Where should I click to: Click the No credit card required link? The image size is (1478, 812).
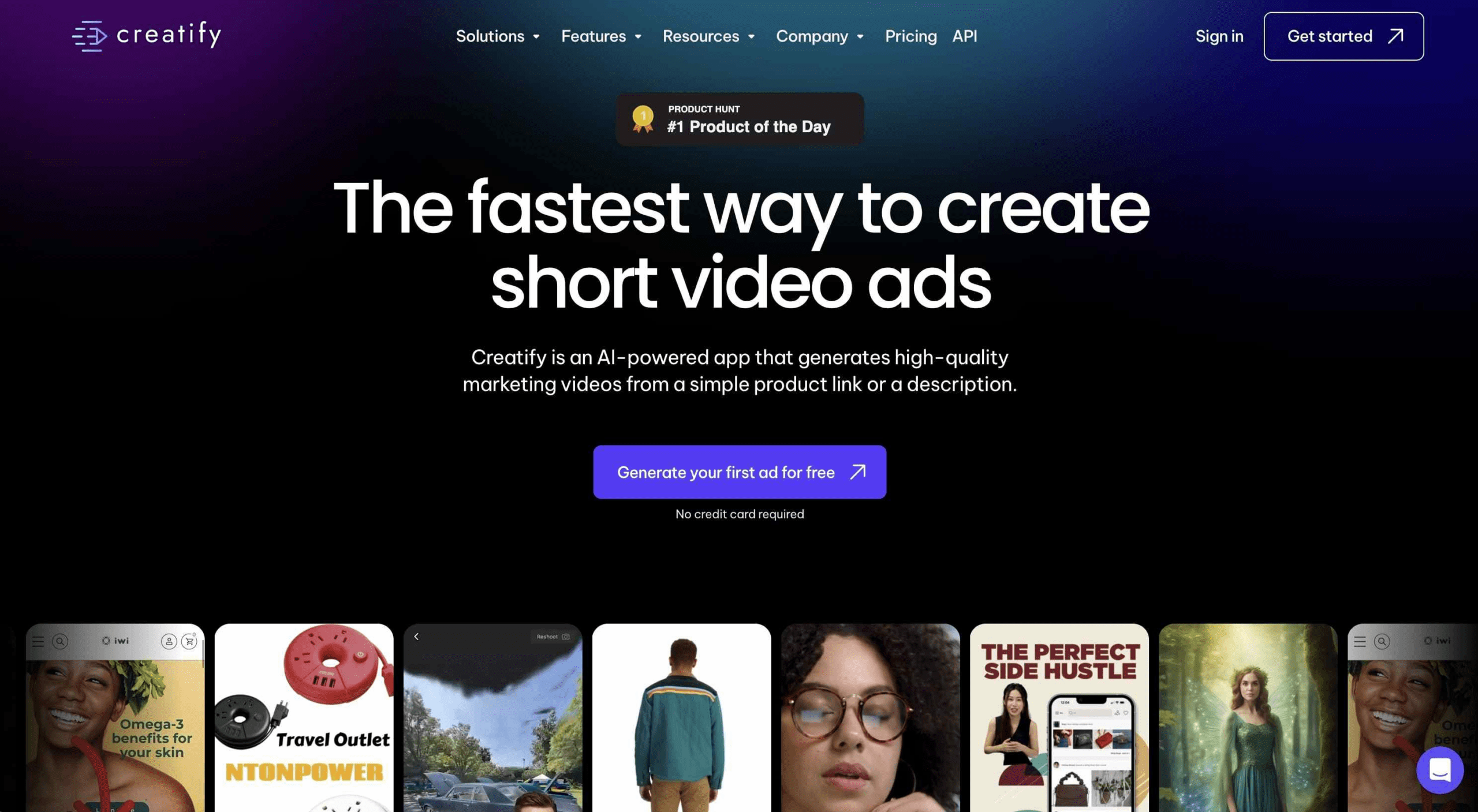coord(739,514)
